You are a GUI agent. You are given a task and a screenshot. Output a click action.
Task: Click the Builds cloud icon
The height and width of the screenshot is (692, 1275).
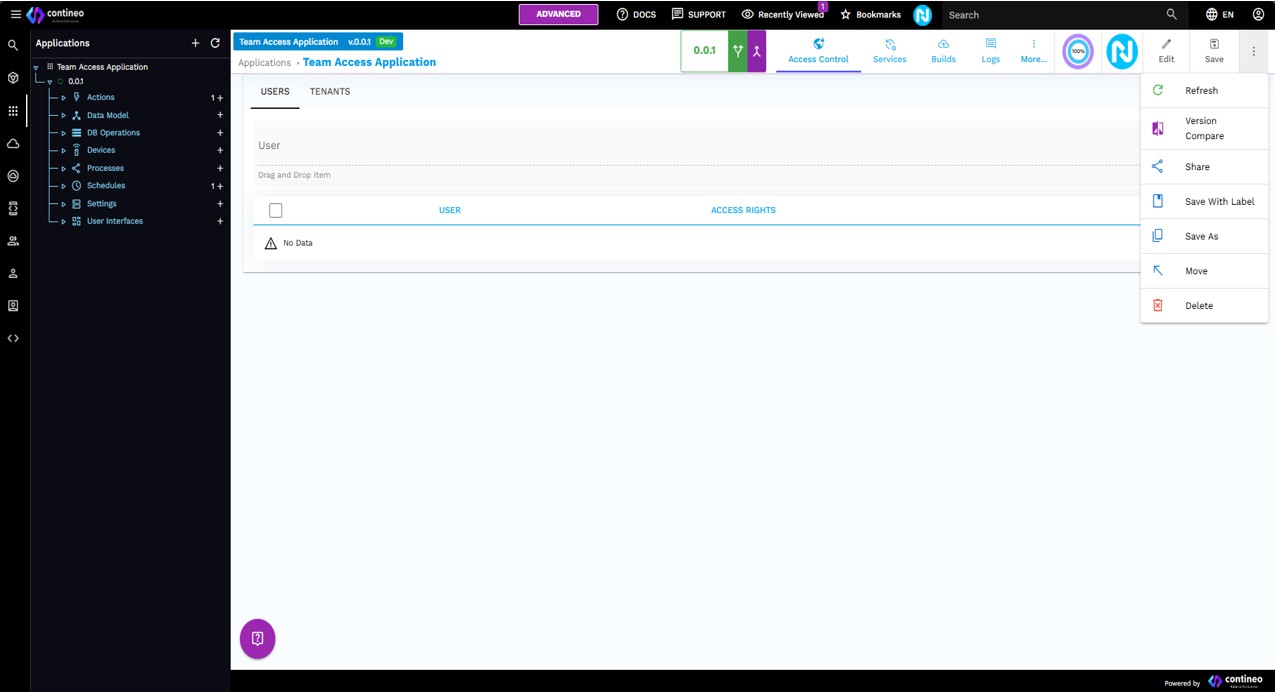tap(943, 45)
